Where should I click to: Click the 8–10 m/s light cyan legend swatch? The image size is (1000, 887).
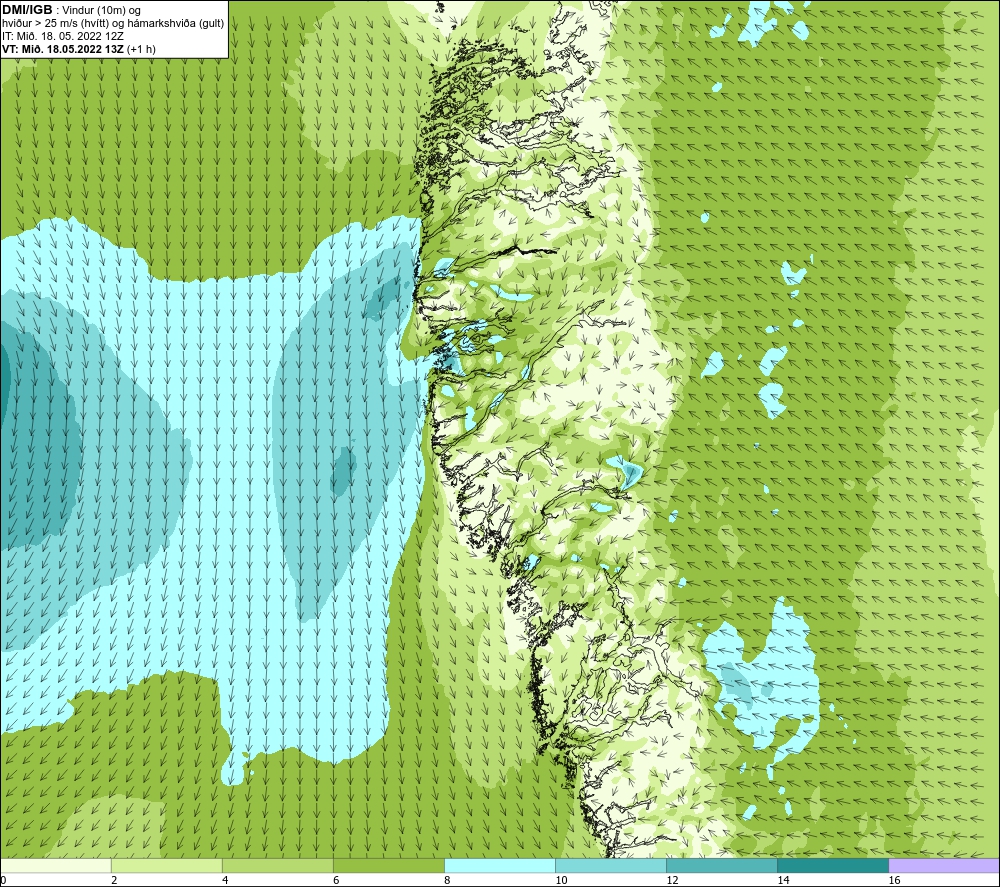click(500, 865)
